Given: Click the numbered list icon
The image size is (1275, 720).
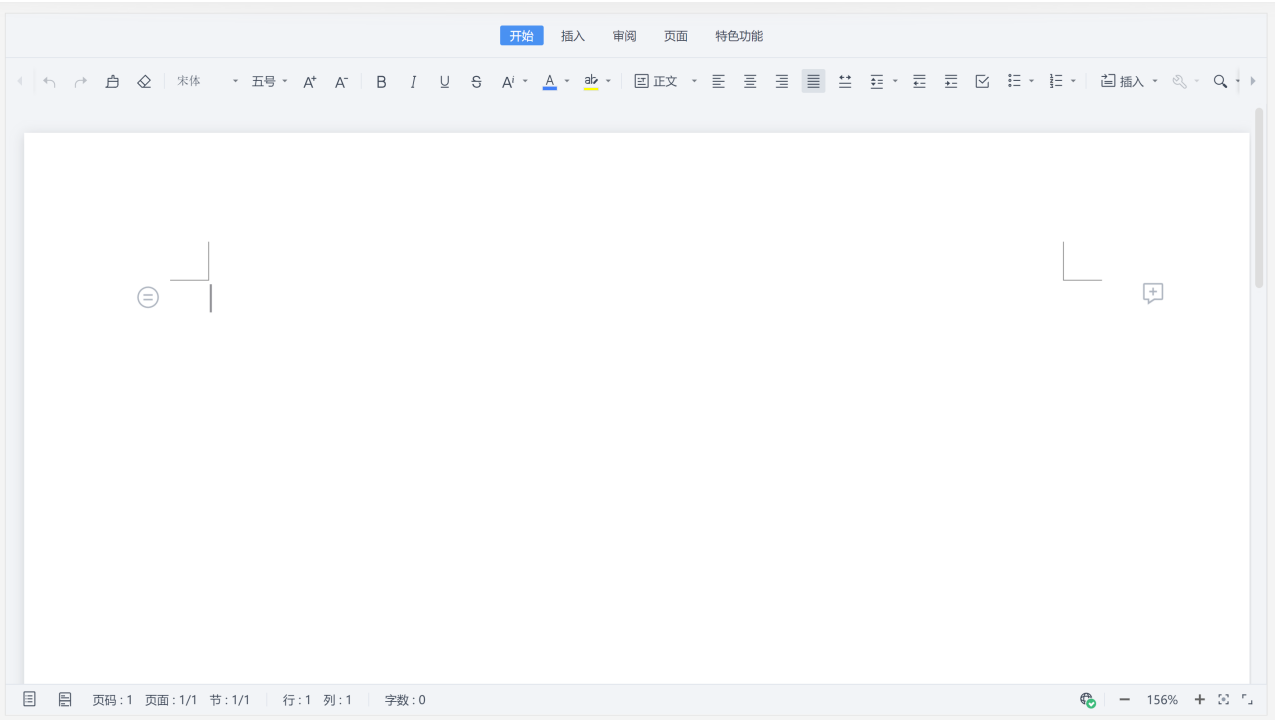Looking at the screenshot, I should tap(1056, 82).
